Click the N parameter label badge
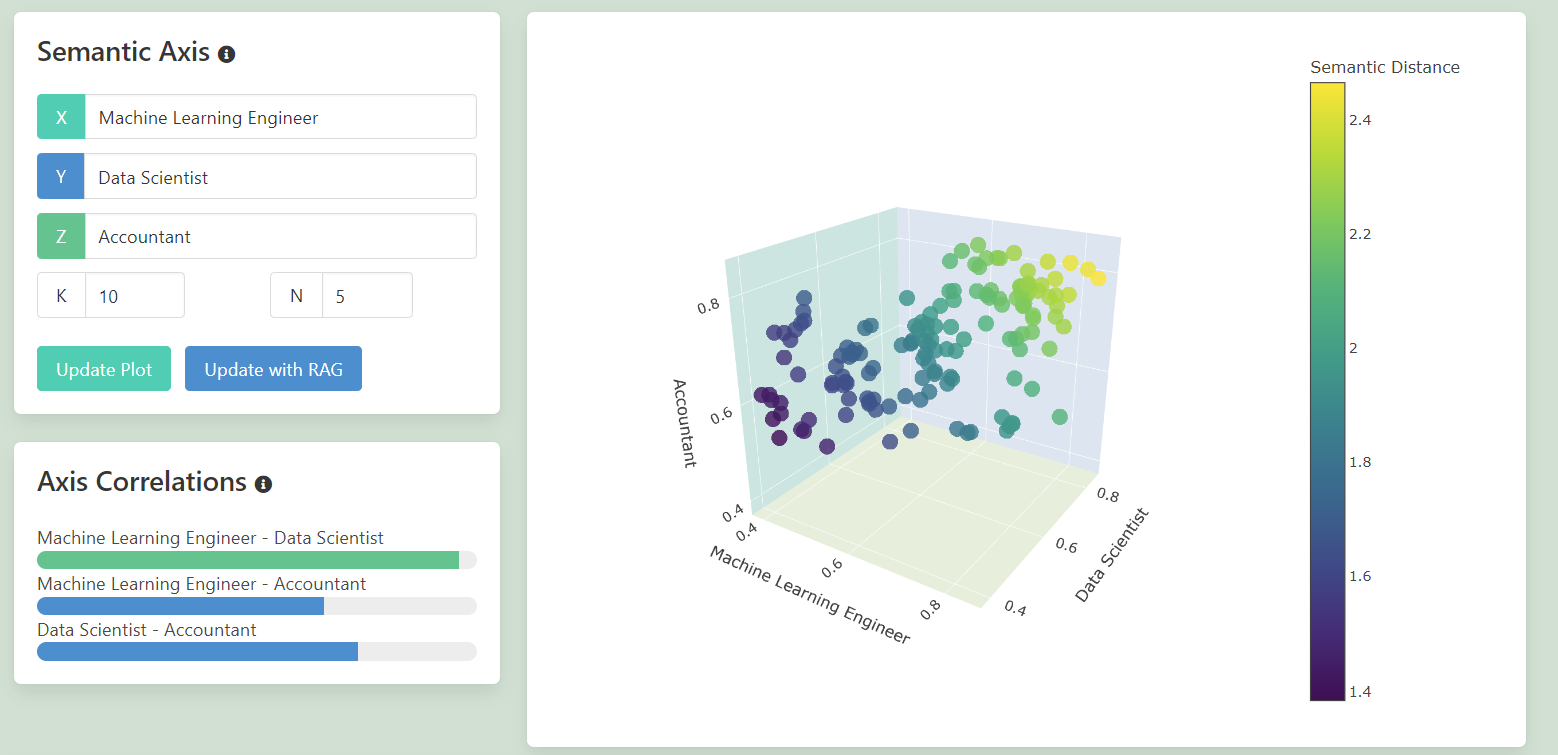The height and width of the screenshot is (755, 1558). 296,296
